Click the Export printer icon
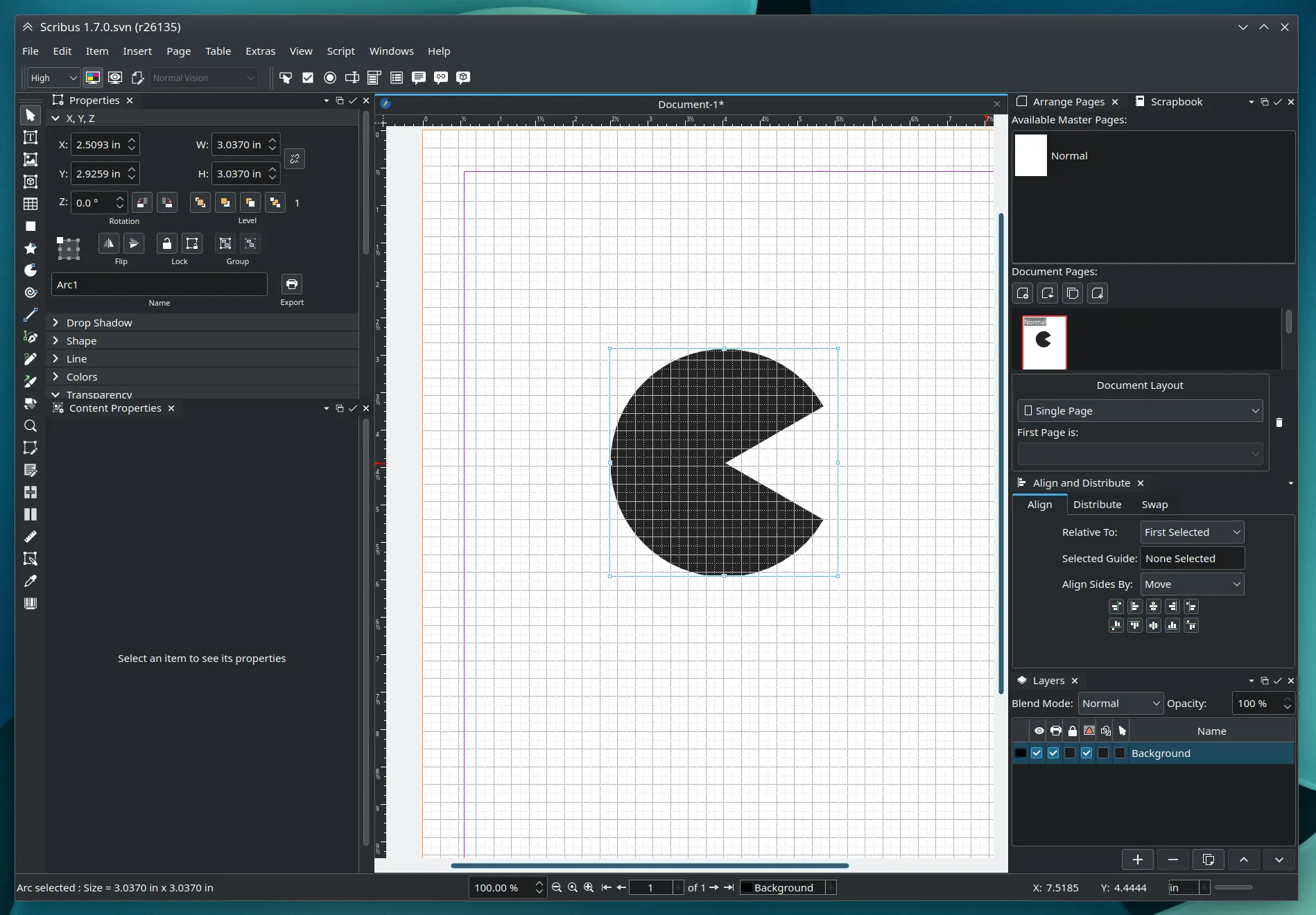Image resolution: width=1316 pixels, height=915 pixels. [292, 284]
